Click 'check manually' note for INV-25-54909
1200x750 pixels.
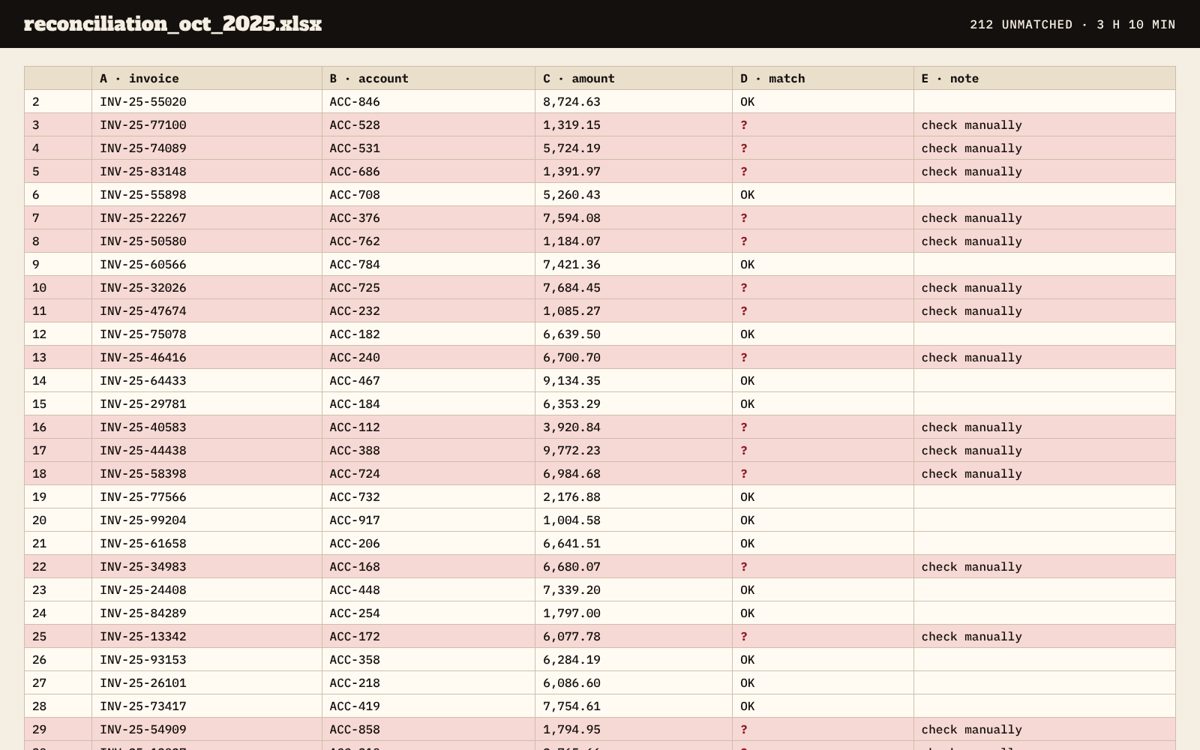[1044, 729]
